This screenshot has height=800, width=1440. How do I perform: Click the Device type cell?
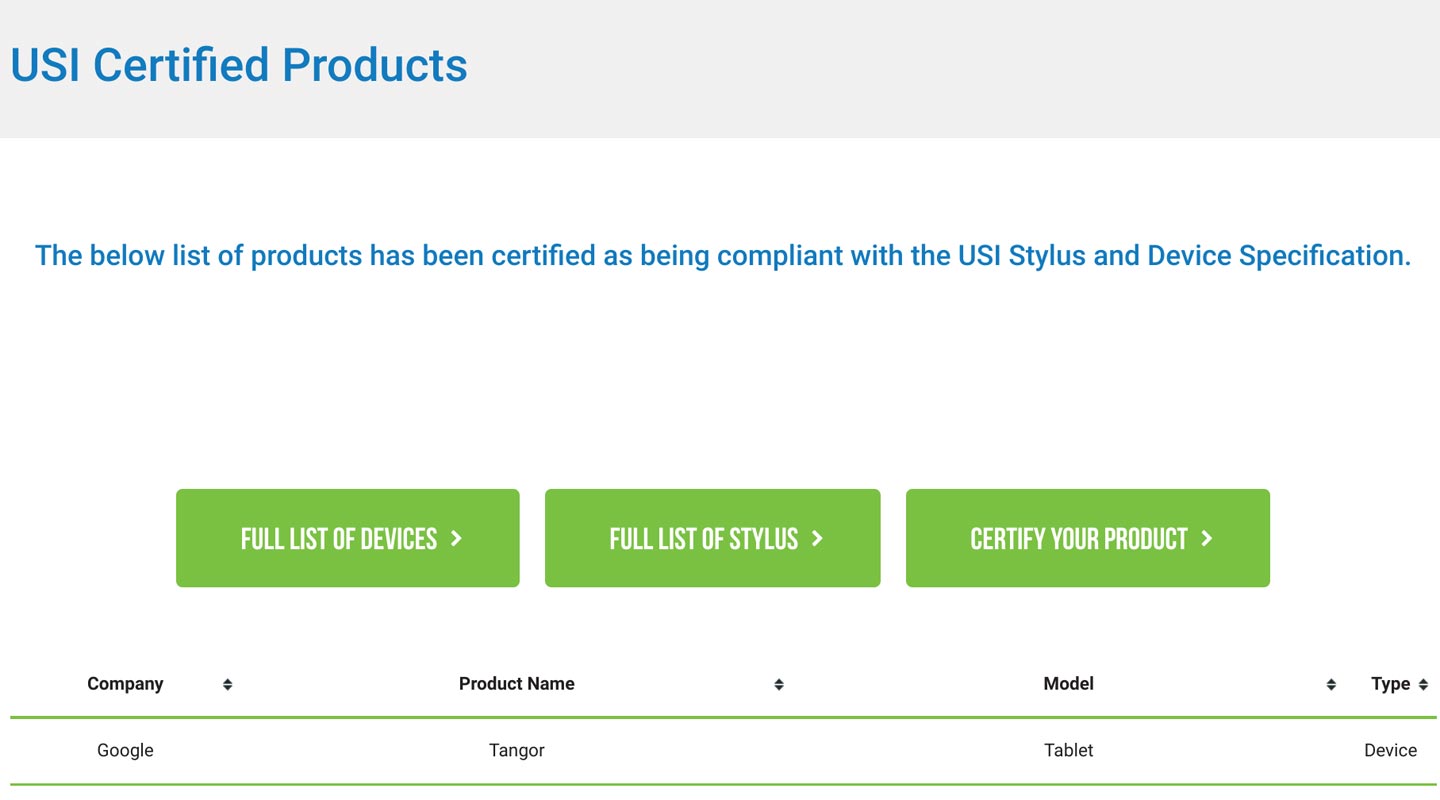[1390, 750]
